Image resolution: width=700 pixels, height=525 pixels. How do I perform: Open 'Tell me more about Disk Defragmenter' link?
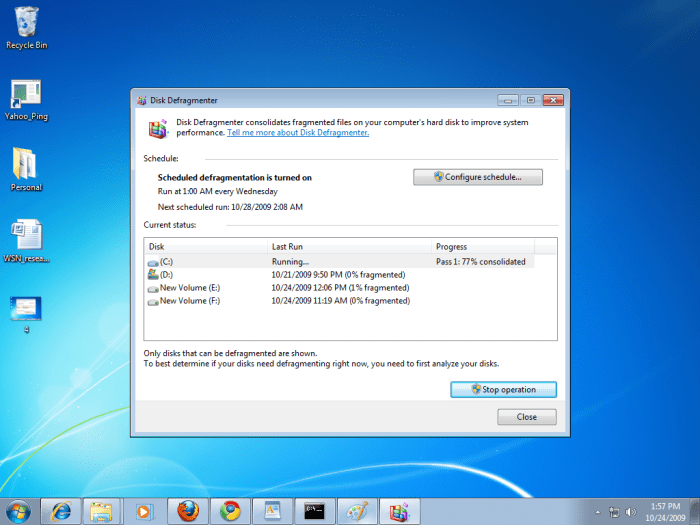click(298, 133)
